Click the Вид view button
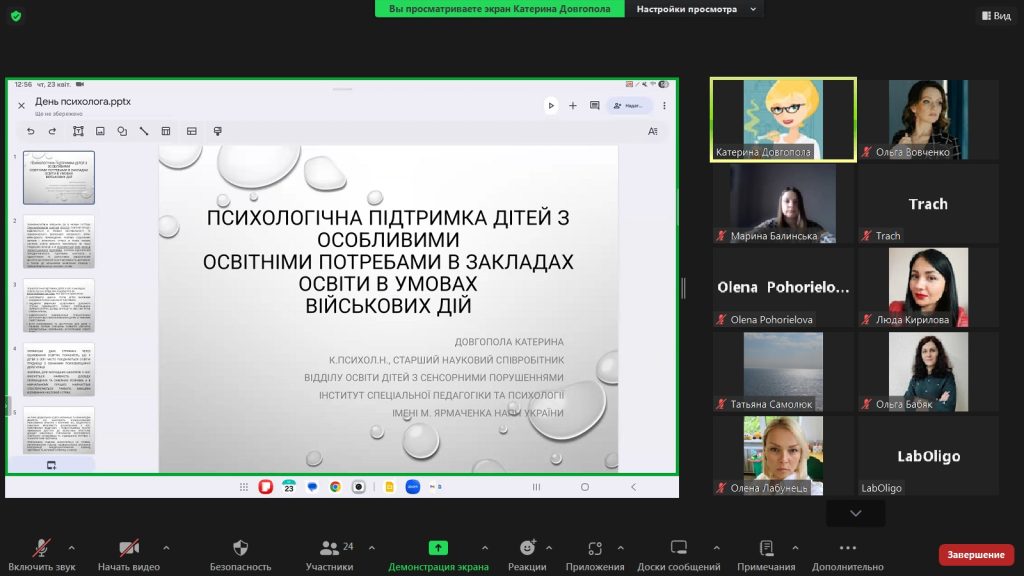1024x576 pixels. (995, 16)
